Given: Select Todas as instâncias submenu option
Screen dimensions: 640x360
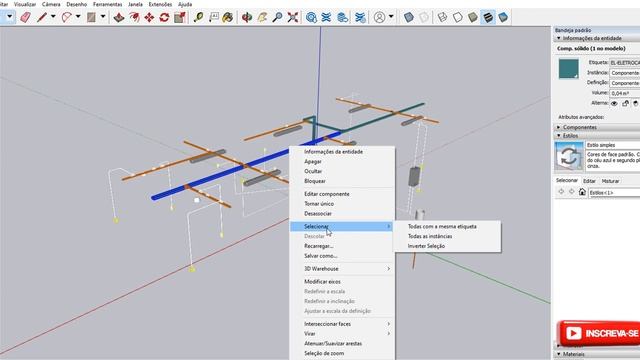Looking at the screenshot, I should (x=430, y=236).
